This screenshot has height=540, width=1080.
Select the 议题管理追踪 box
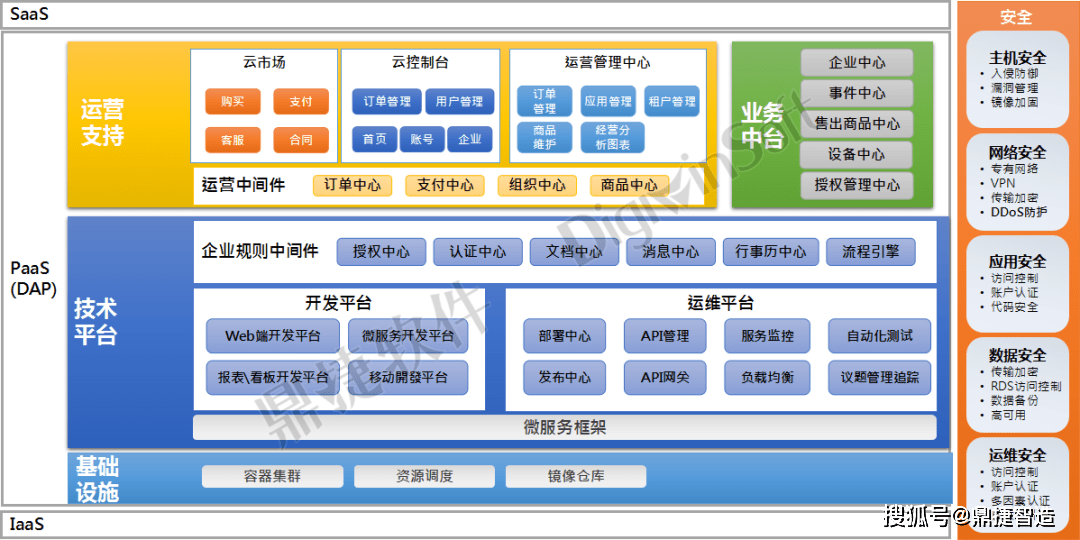pos(880,377)
